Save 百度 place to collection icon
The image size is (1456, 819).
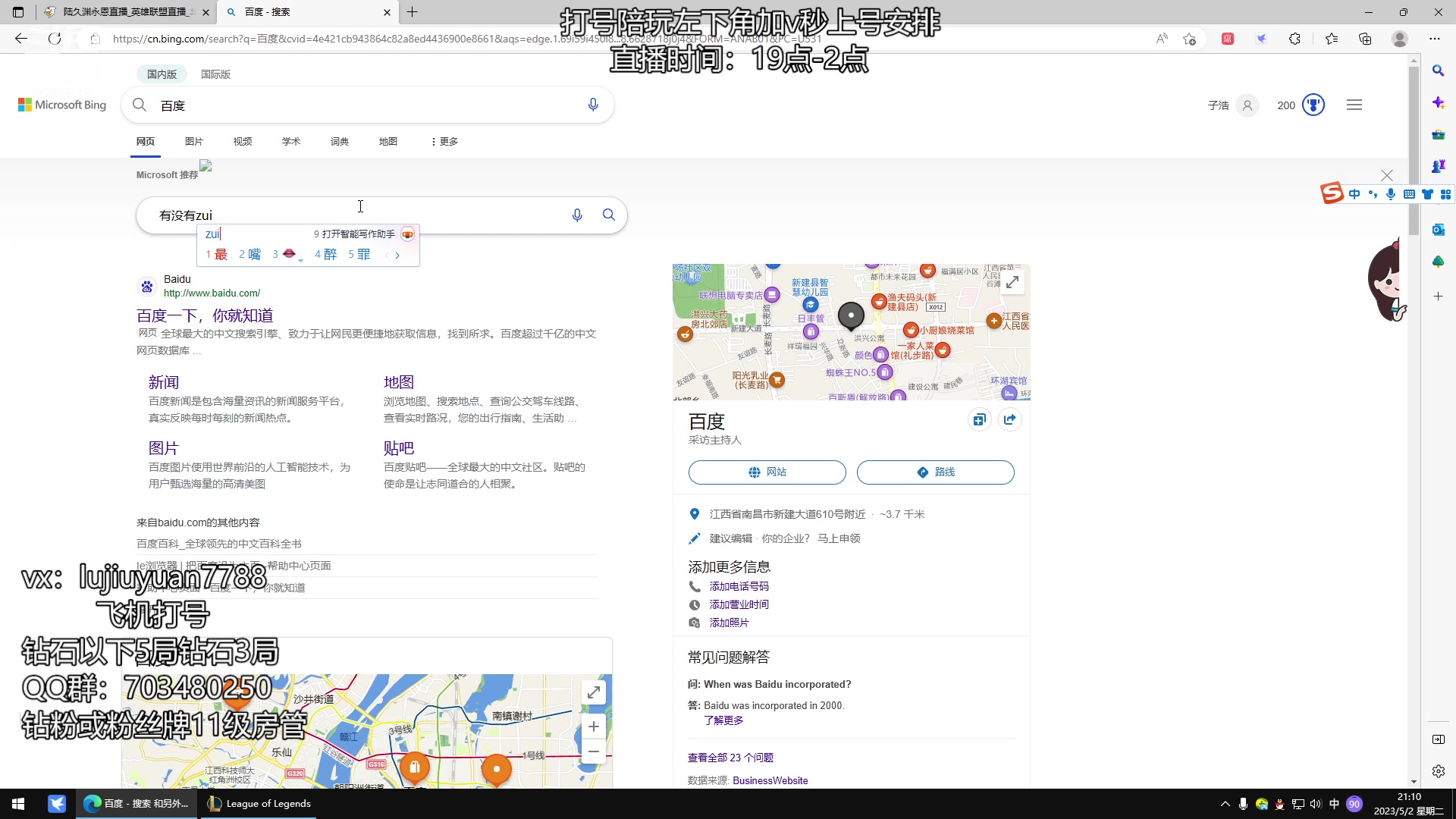[979, 419]
